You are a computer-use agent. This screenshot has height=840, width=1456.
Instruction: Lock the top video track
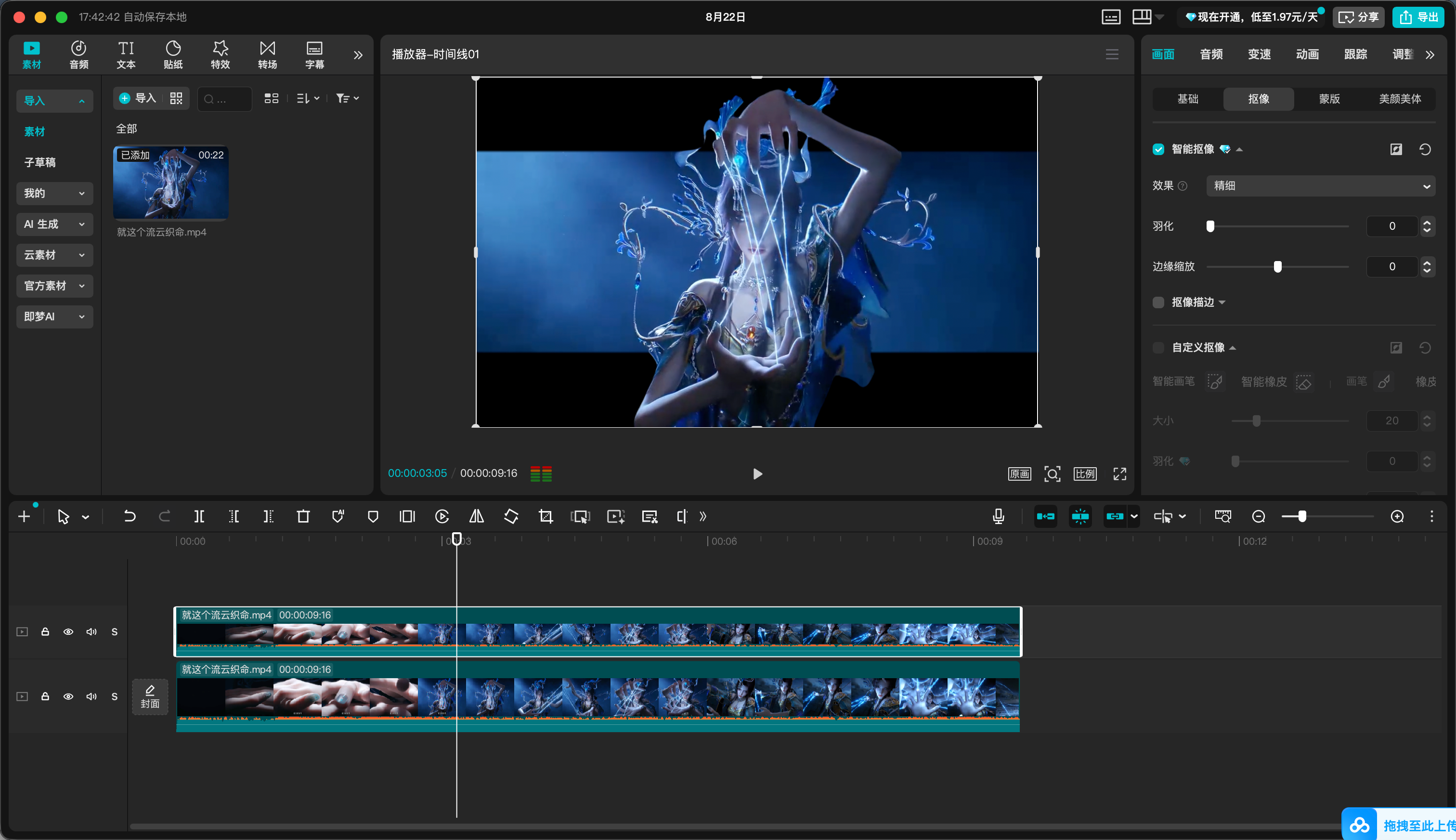45,632
